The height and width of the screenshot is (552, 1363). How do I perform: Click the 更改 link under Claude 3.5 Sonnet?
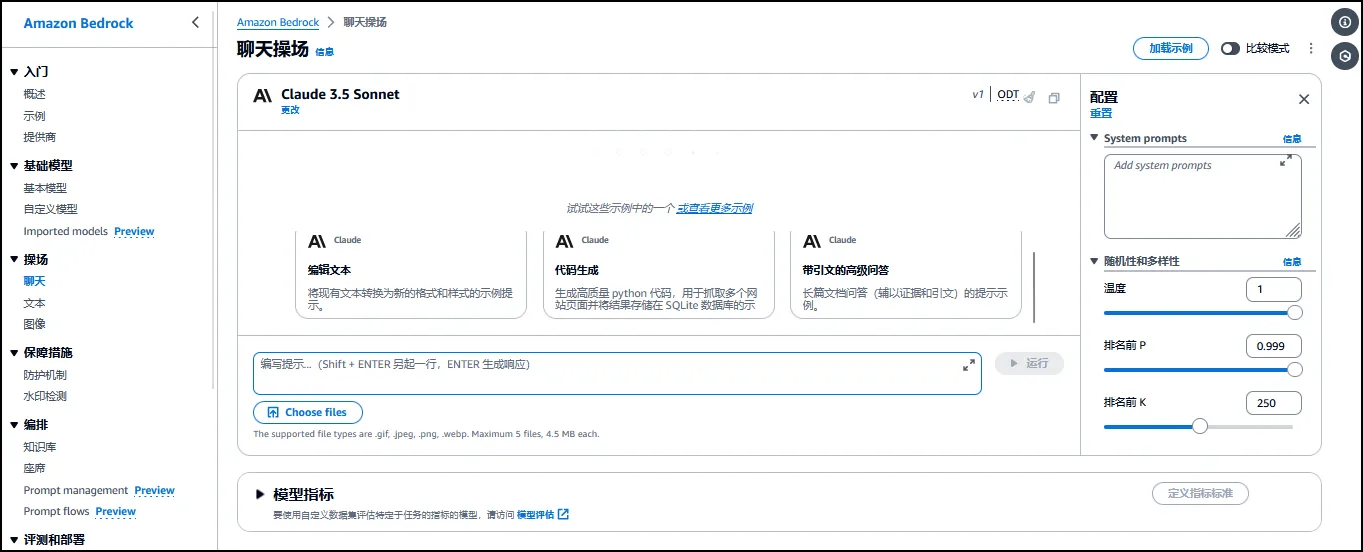point(290,110)
